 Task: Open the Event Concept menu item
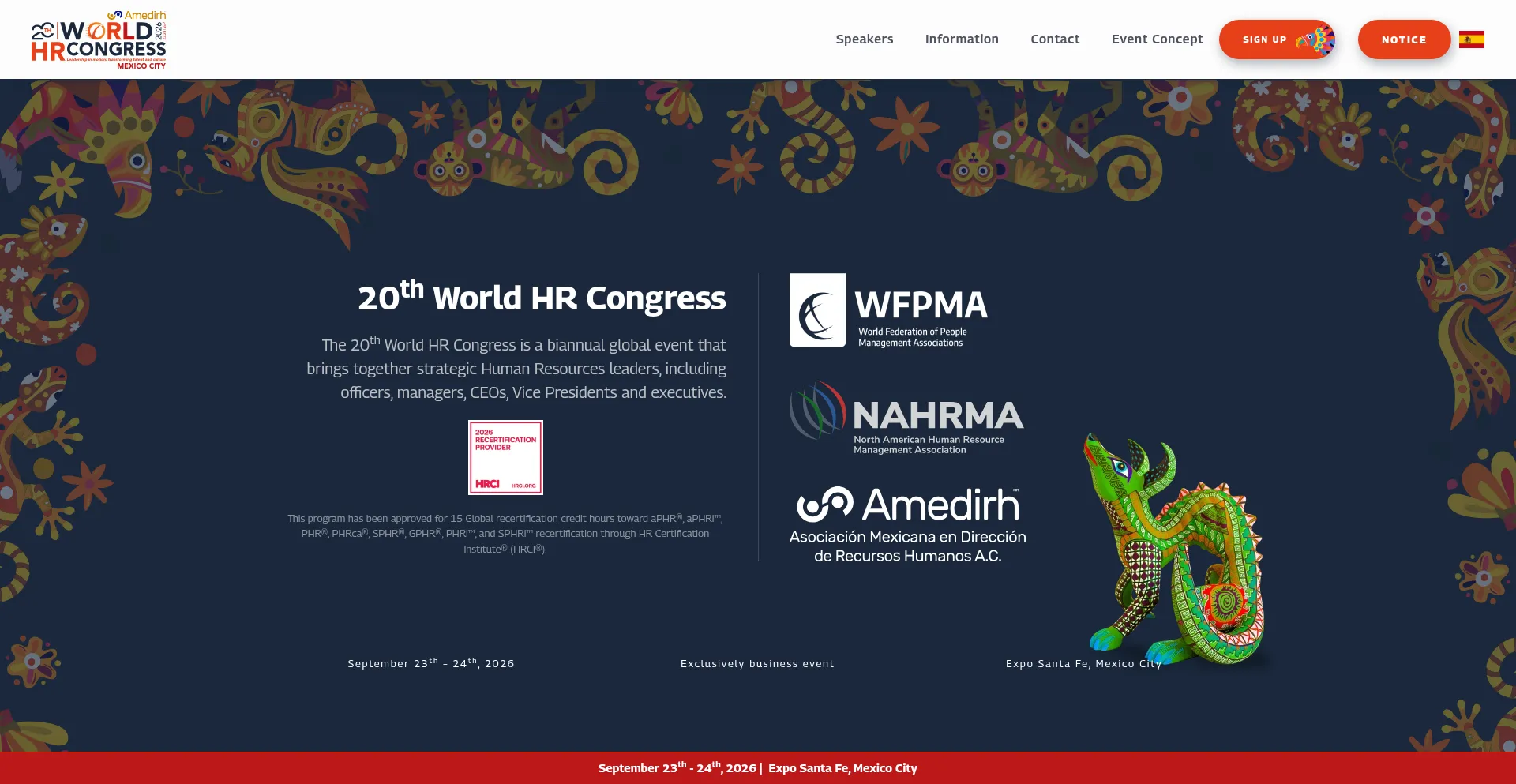tap(1157, 39)
